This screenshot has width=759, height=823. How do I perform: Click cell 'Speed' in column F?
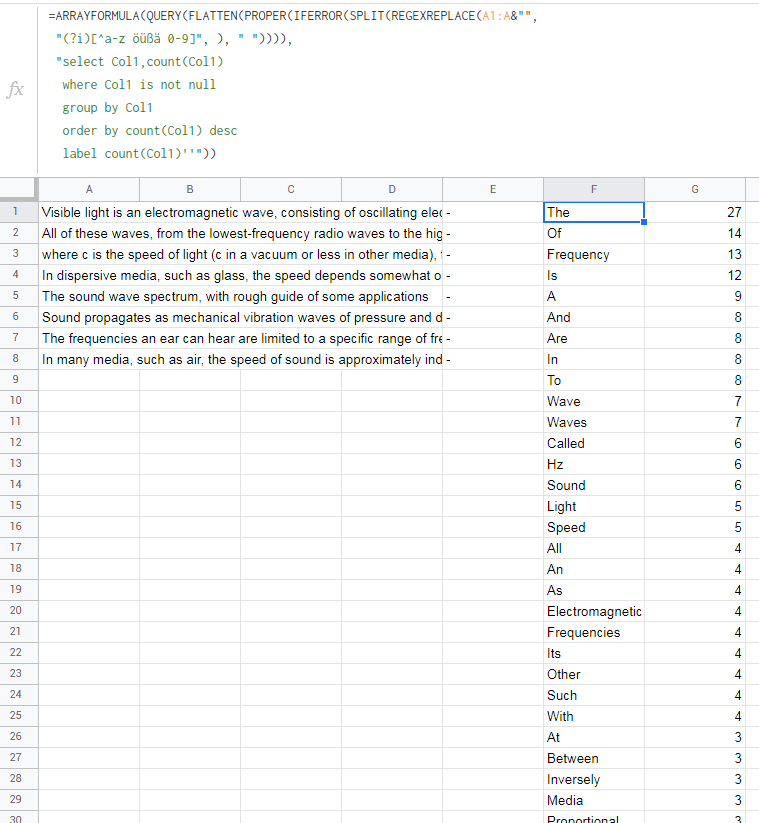coord(594,527)
